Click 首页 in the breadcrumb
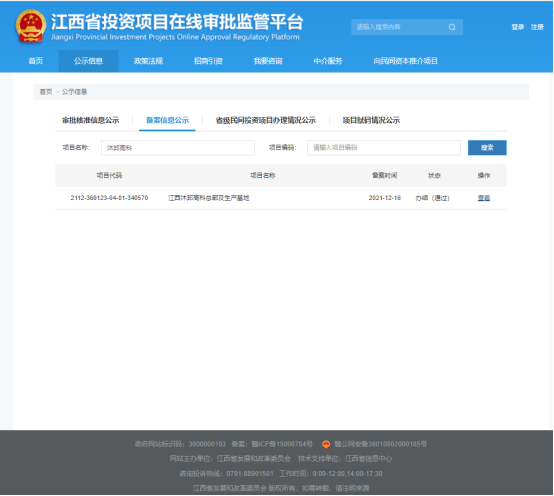Viewport: 554px width, 496px height. tap(46, 92)
